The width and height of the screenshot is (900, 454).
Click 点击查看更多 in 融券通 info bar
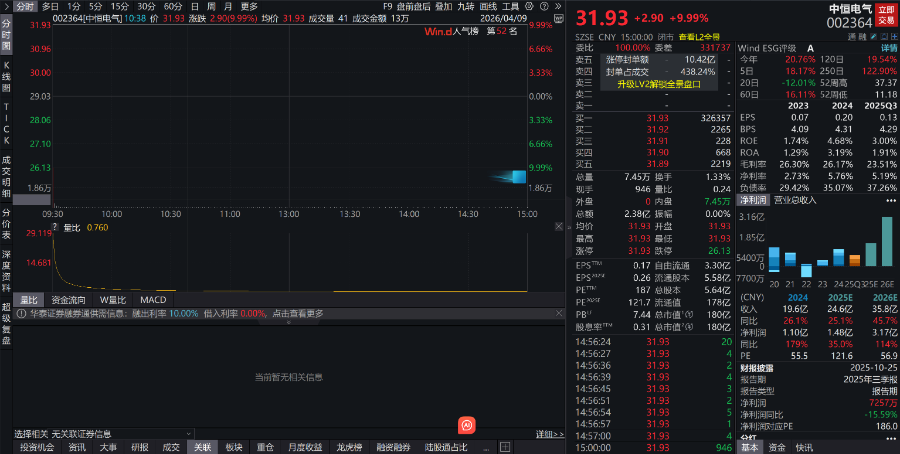(298, 313)
